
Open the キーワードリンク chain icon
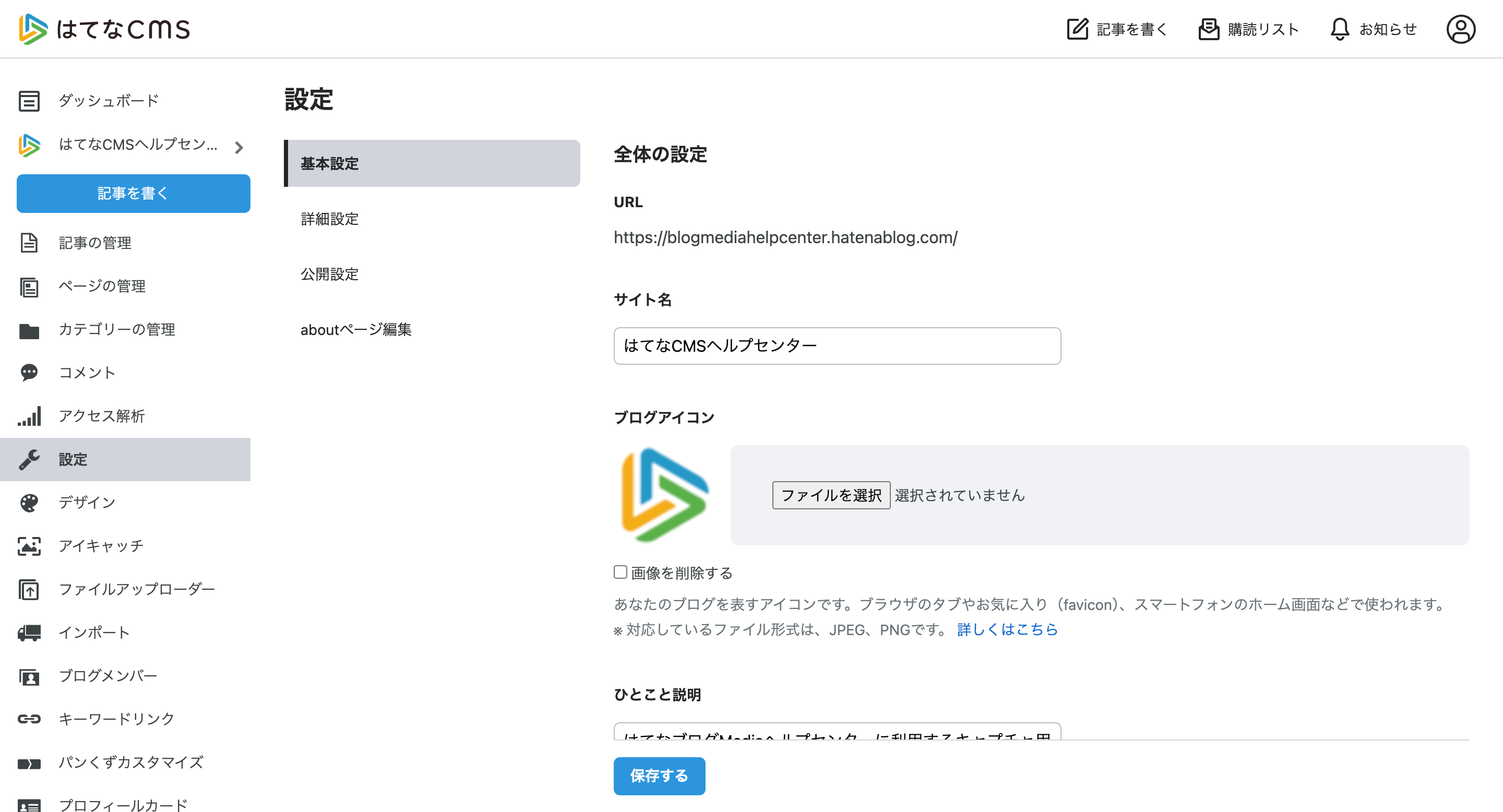coord(29,719)
